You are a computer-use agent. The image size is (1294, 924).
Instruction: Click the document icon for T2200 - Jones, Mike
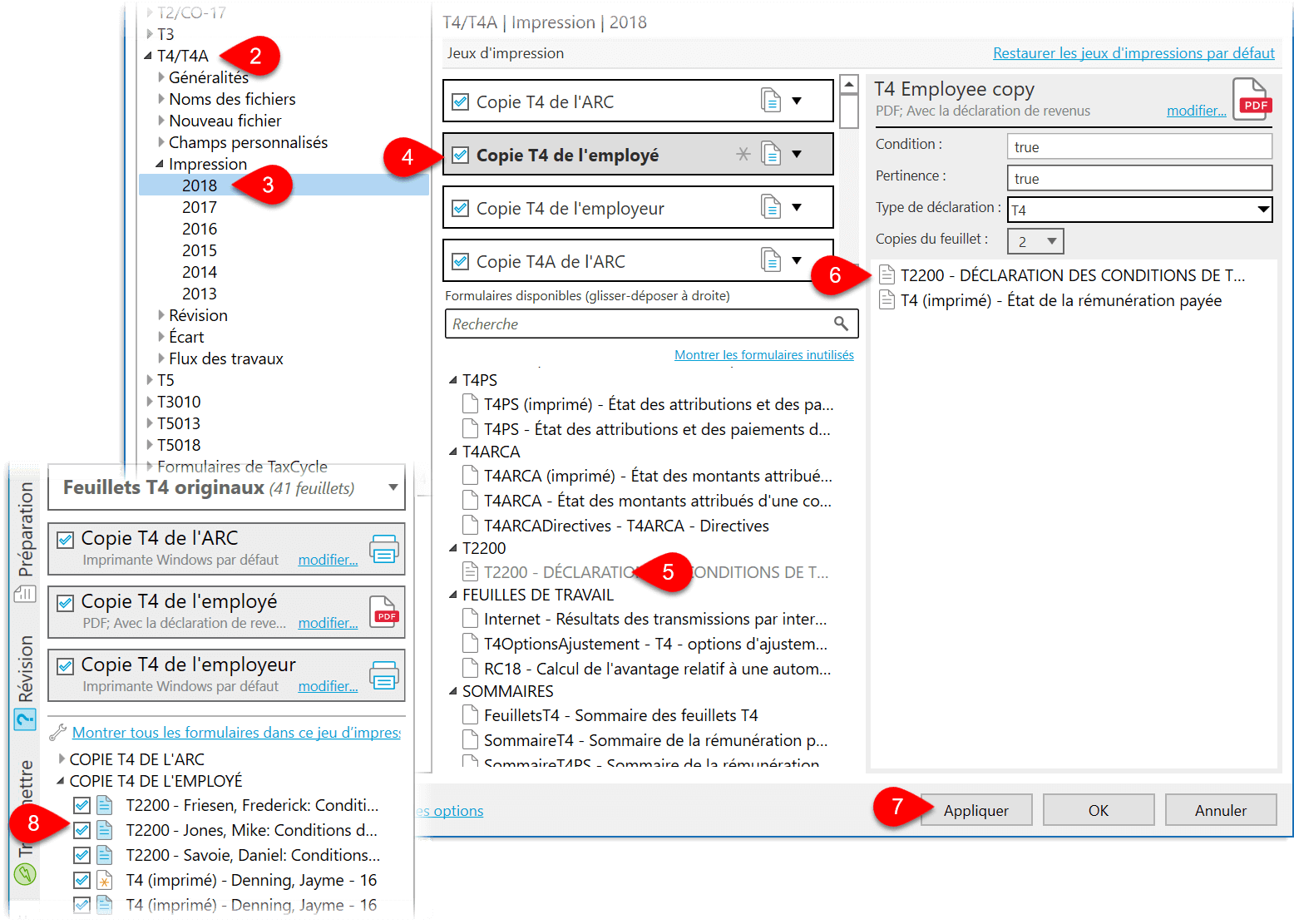point(105,830)
